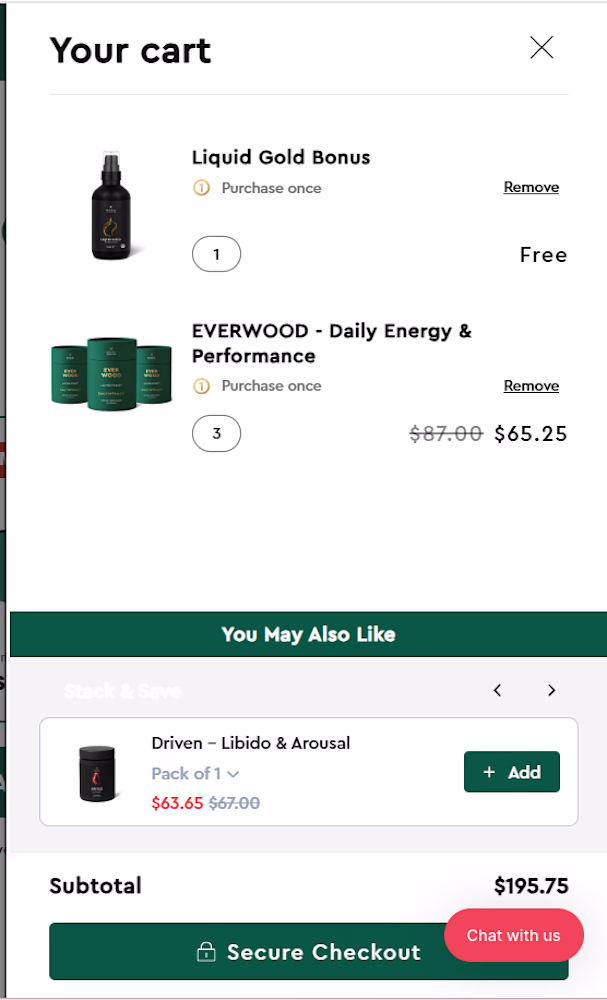Viewport: 607px width, 1000px height.
Task: Click the purchase once coin icon for EVERWOOD
Action: tap(201, 386)
